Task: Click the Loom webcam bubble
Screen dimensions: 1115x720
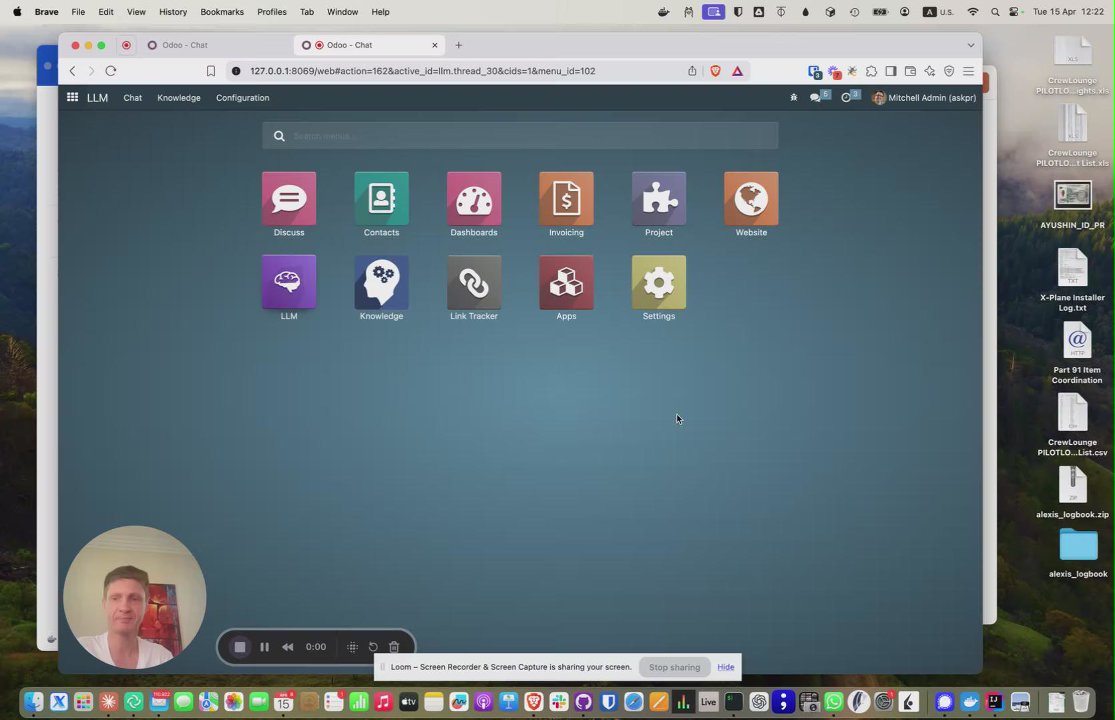Action: click(x=135, y=597)
